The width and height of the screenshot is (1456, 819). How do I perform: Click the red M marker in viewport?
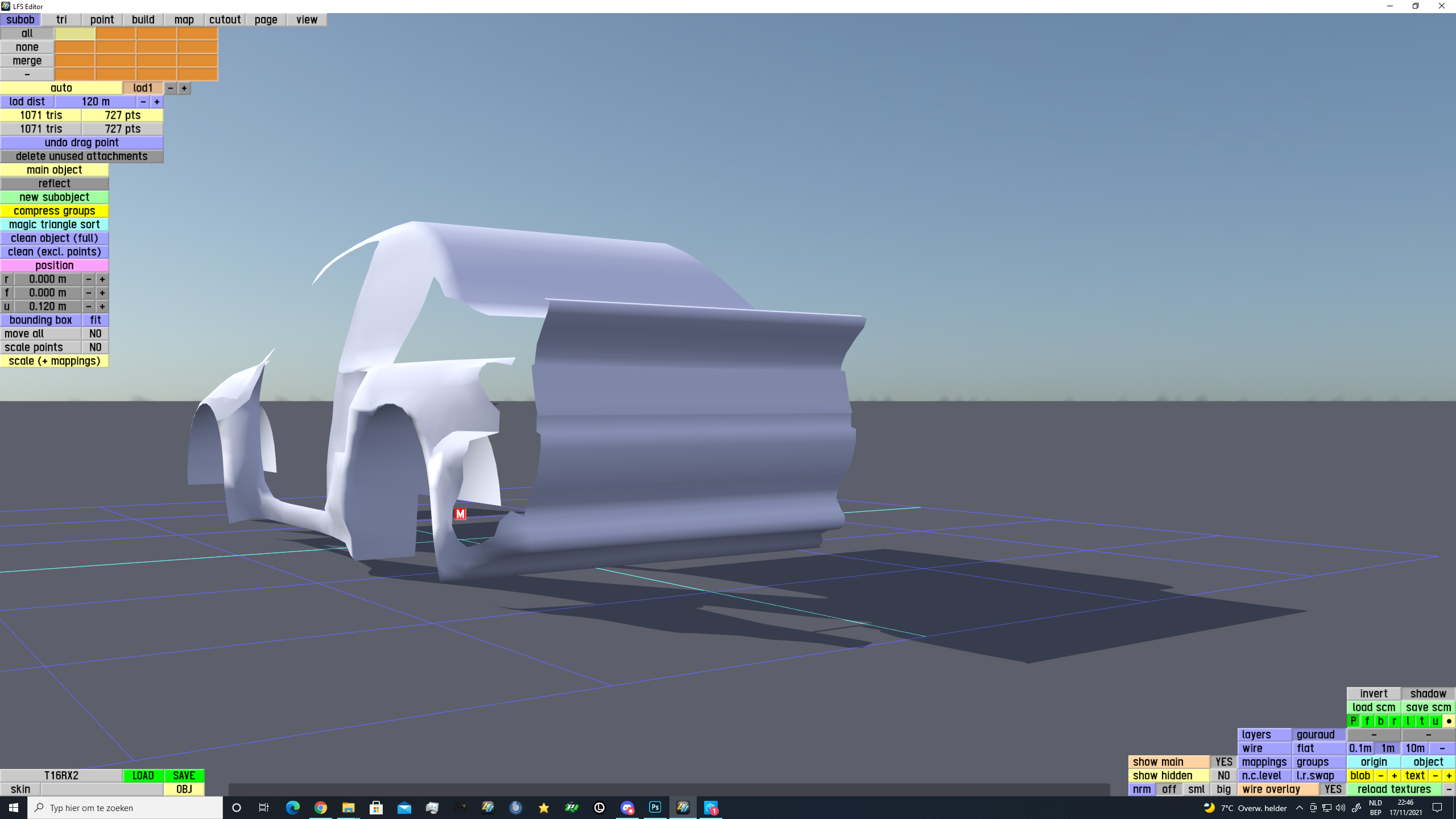point(460,514)
